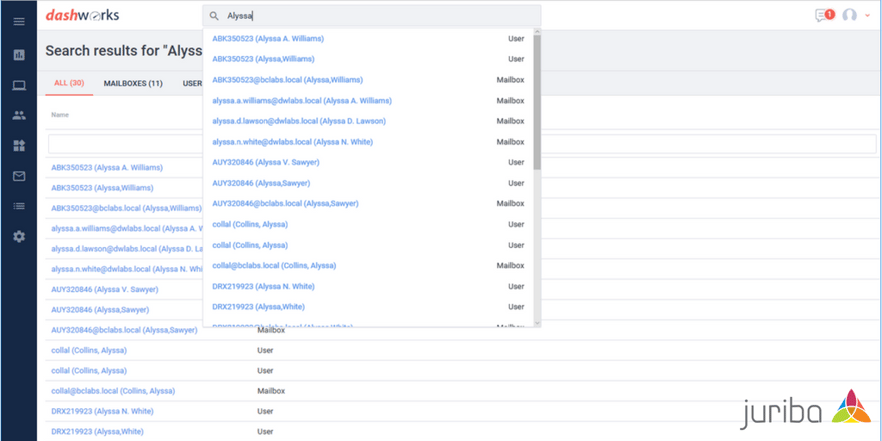Click the Name column header
This screenshot has height=441, width=882.
[x=60, y=115]
